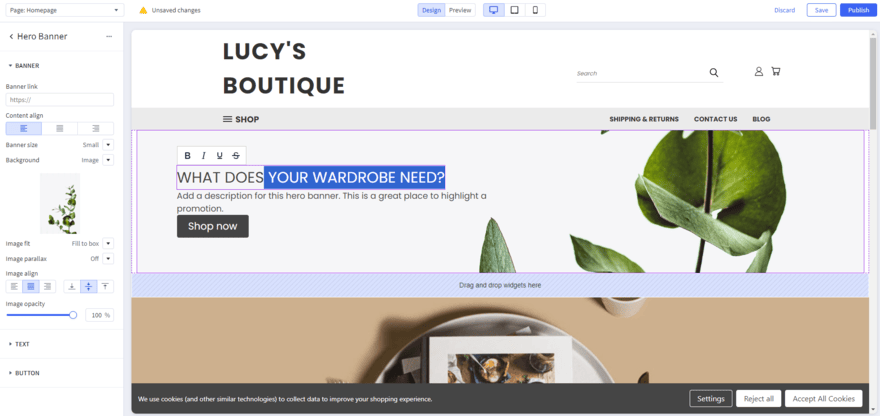Open Hero Banner more options menu
Image resolution: width=880 pixels, height=416 pixels.
[x=109, y=36]
